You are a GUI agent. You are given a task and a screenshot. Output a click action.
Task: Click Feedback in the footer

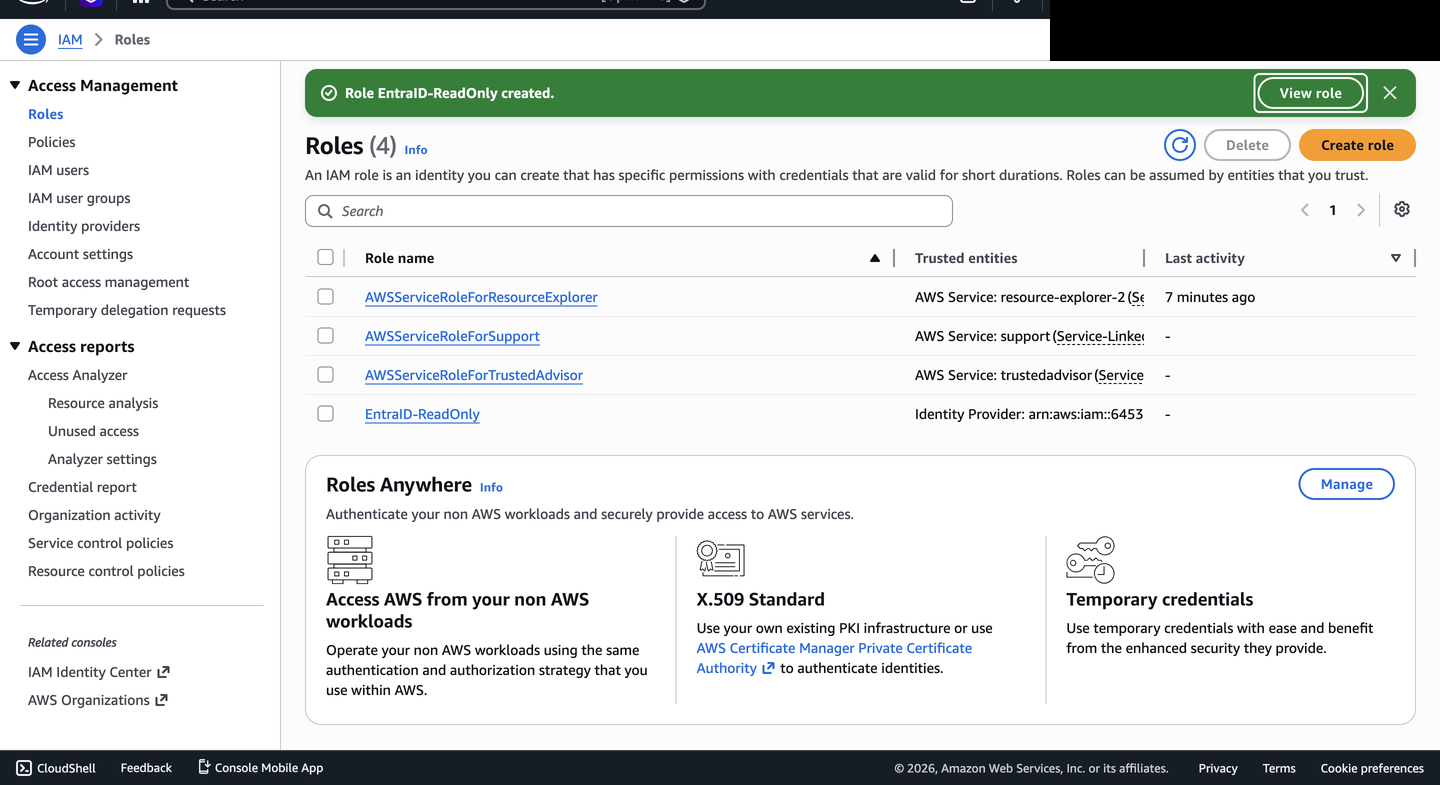146,768
